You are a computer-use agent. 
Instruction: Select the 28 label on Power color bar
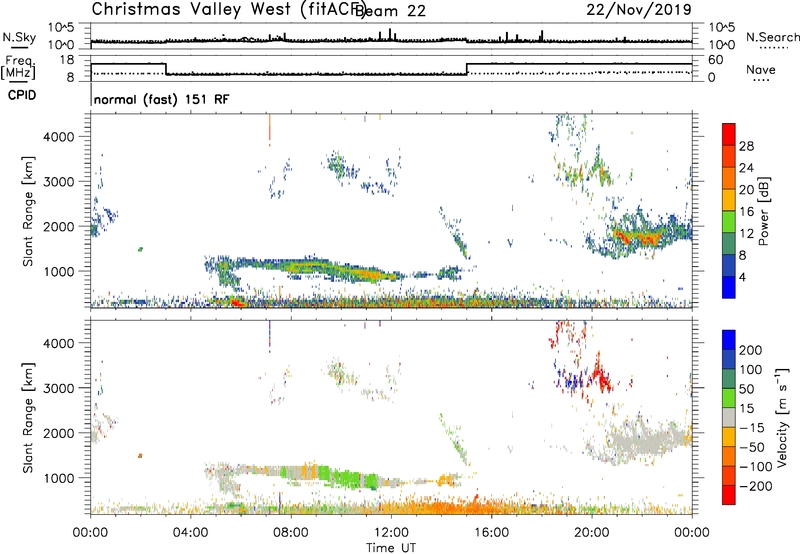(746, 146)
